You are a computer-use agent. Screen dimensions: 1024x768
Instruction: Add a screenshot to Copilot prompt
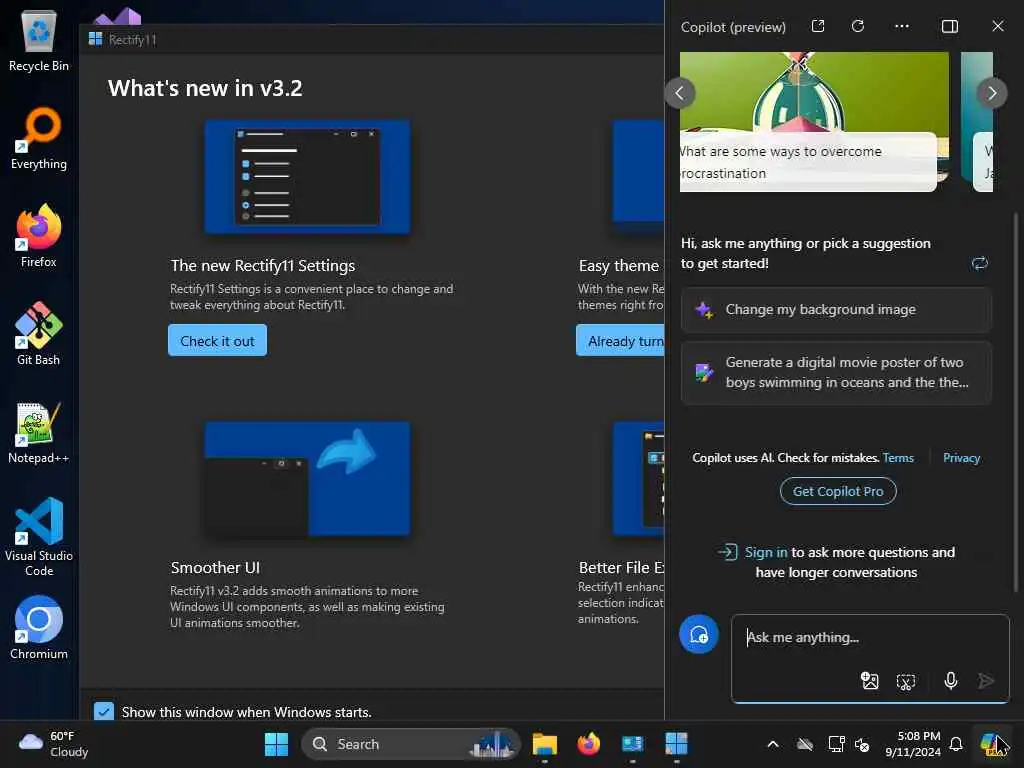[x=906, y=682]
